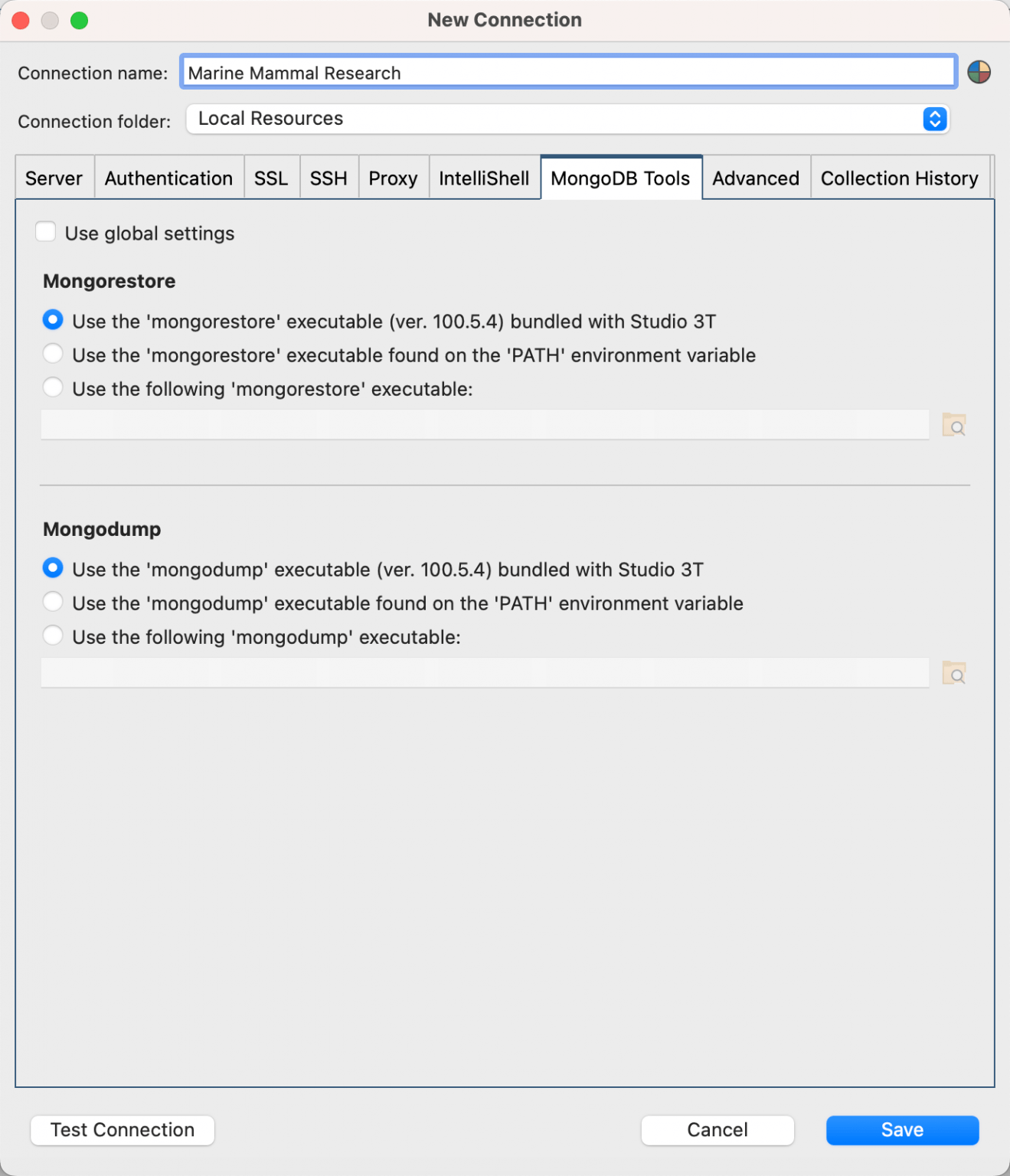The image size is (1010, 1176).
Task: View the Proxy settings tab
Action: click(393, 178)
